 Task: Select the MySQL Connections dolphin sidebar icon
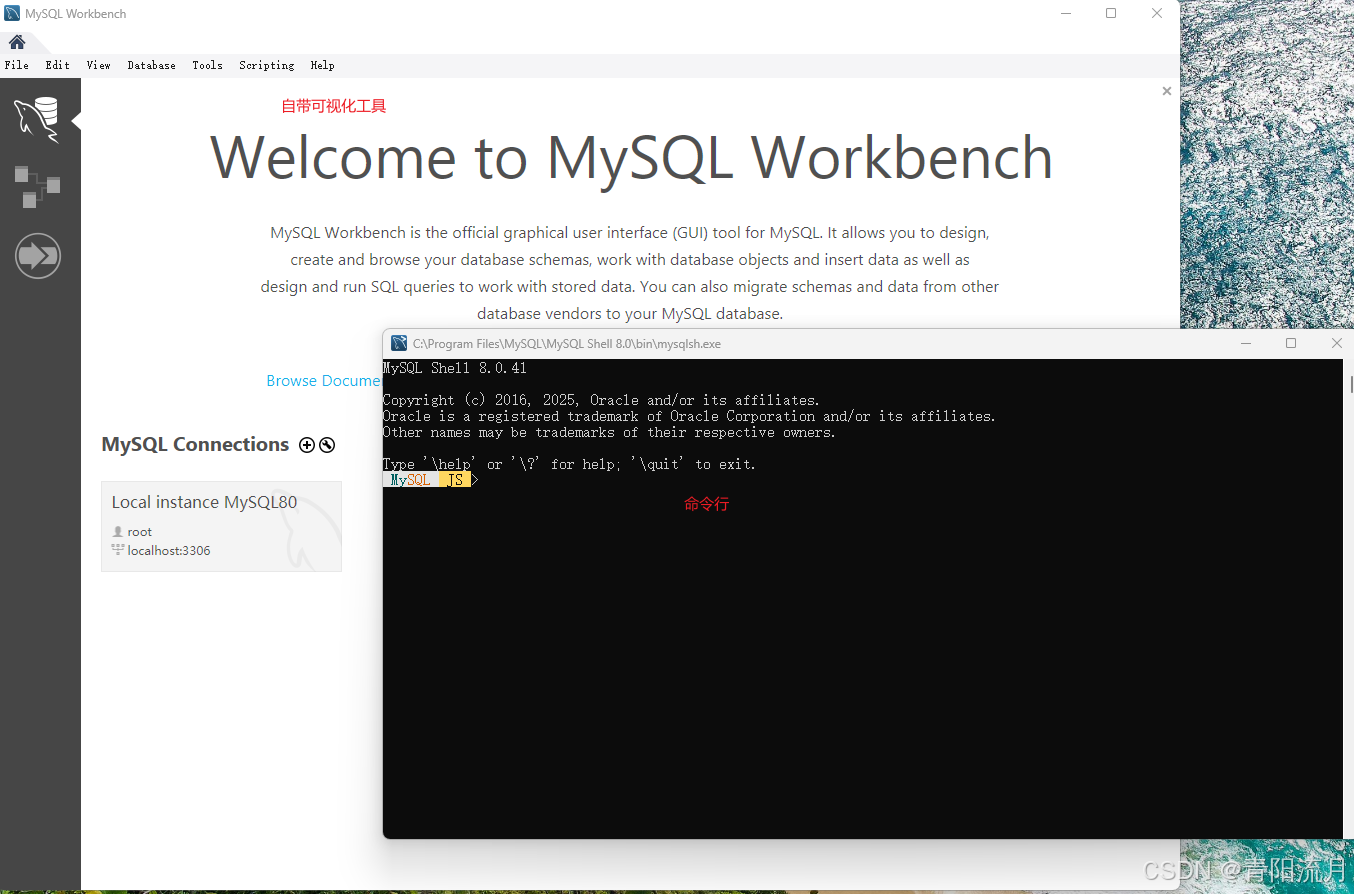click(36, 119)
